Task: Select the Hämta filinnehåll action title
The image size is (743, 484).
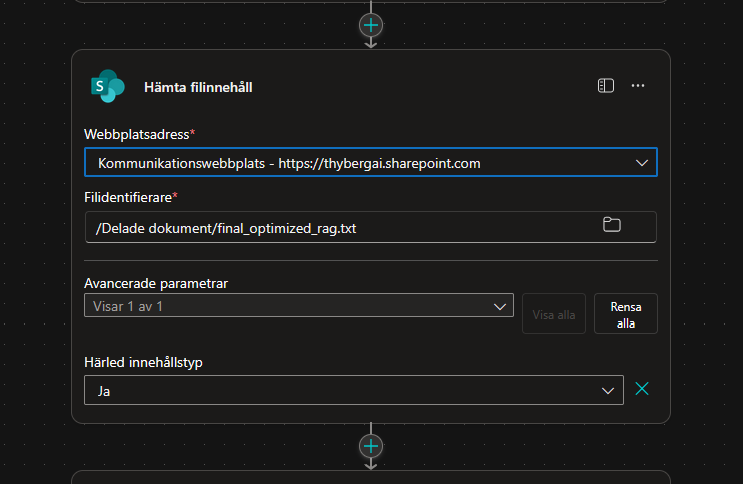Action: click(x=198, y=87)
